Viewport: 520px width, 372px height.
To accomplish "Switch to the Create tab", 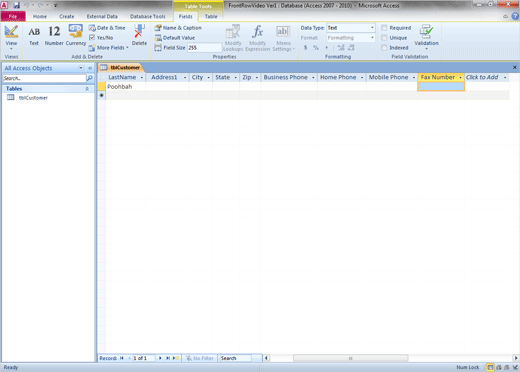I will coord(67,16).
